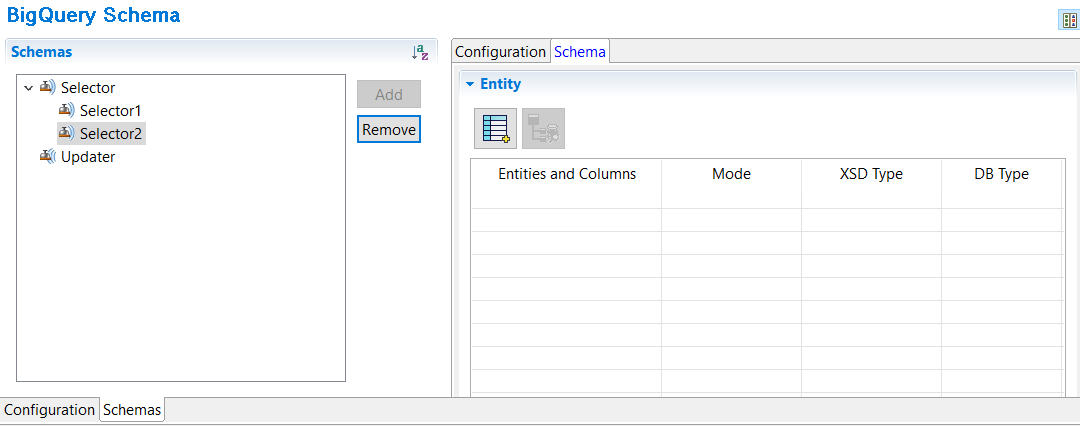Click the Selector2 node icon

pyautogui.click(x=66, y=132)
